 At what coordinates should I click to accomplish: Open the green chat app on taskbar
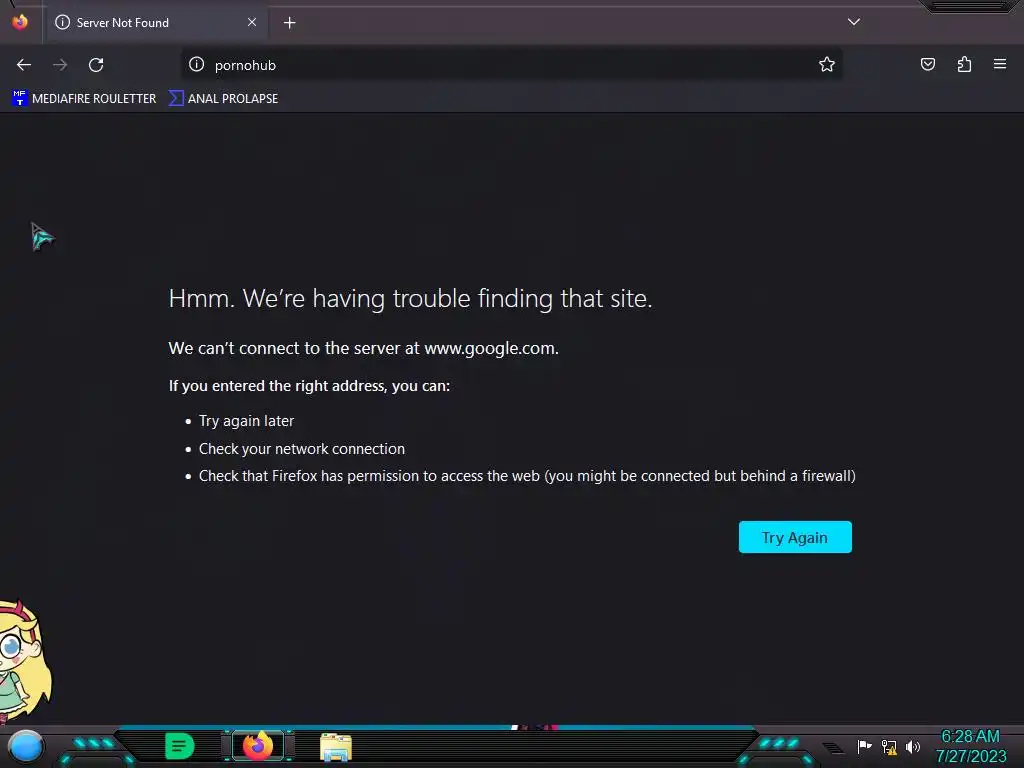pyautogui.click(x=180, y=746)
